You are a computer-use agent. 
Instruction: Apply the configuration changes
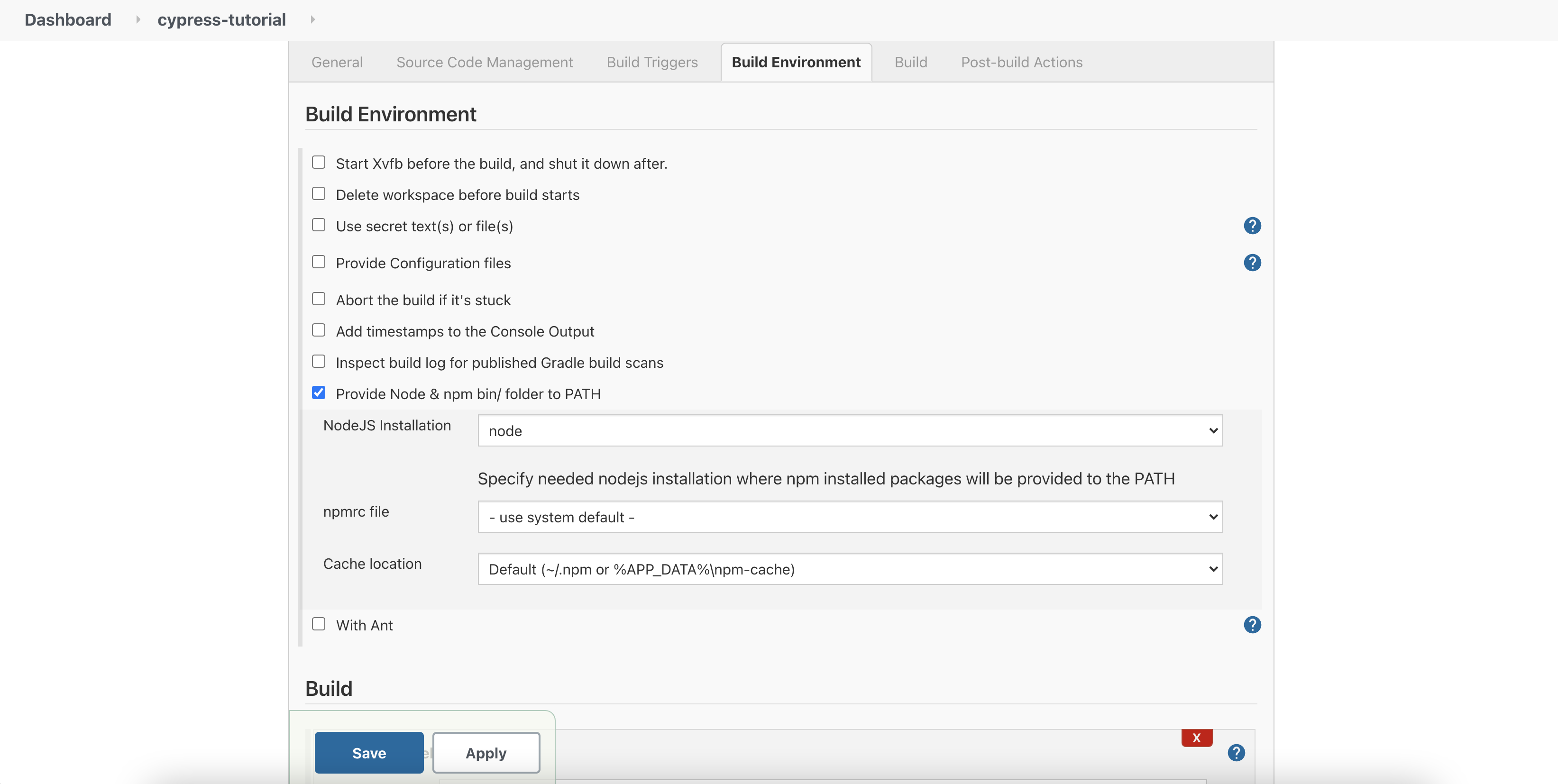click(486, 753)
